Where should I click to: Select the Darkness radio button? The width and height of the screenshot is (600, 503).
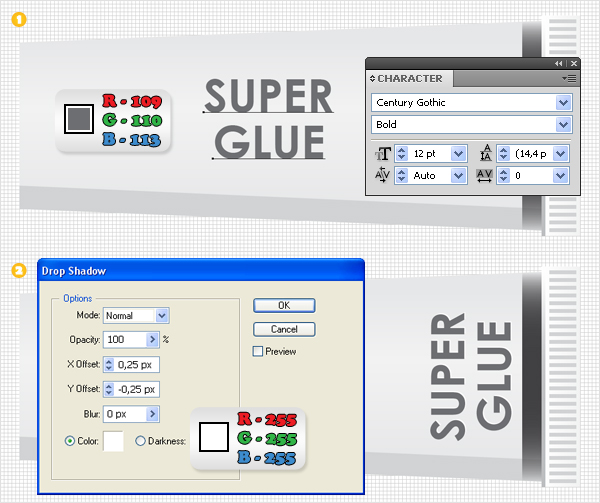coord(140,441)
